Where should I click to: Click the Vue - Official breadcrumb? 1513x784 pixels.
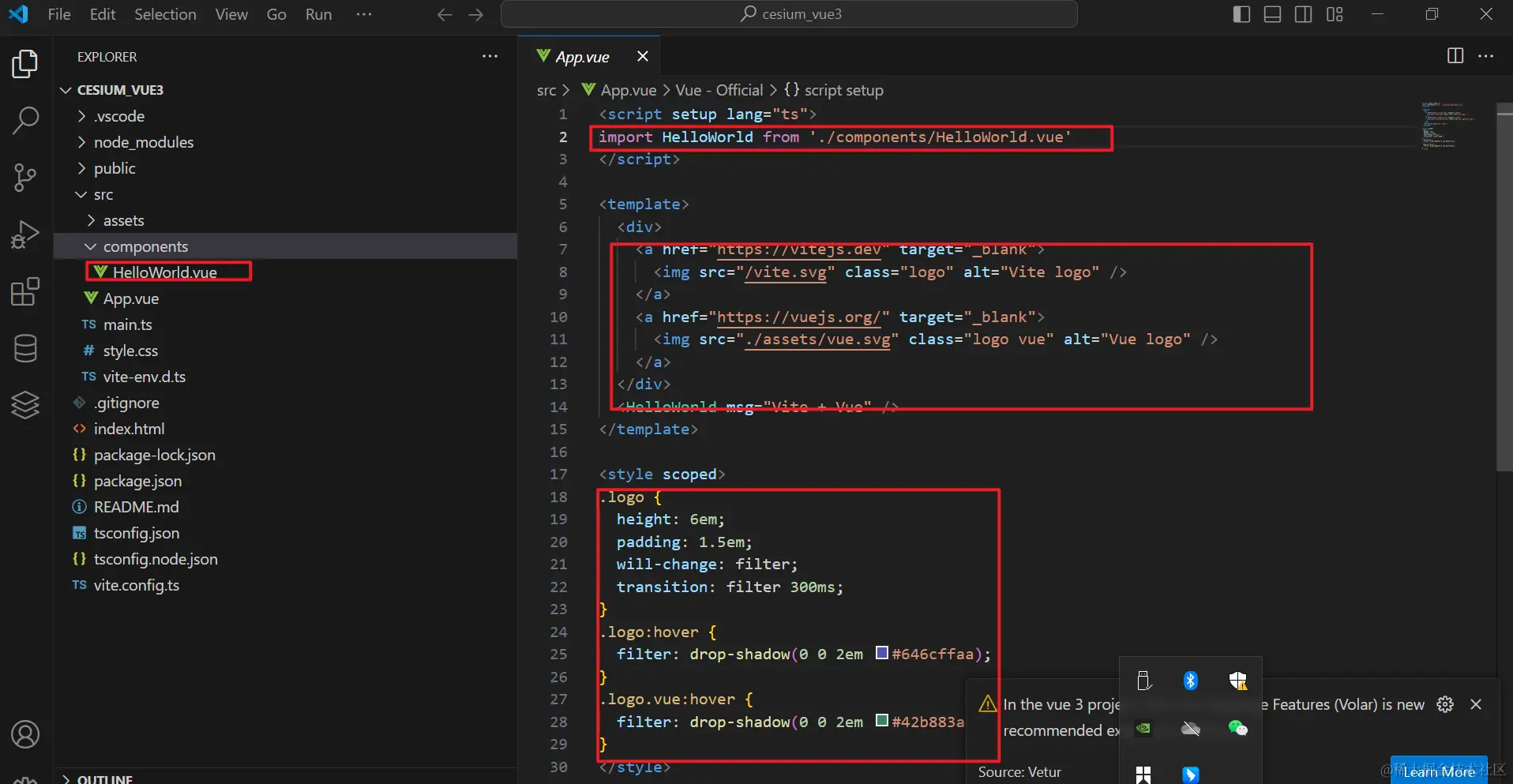719,90
